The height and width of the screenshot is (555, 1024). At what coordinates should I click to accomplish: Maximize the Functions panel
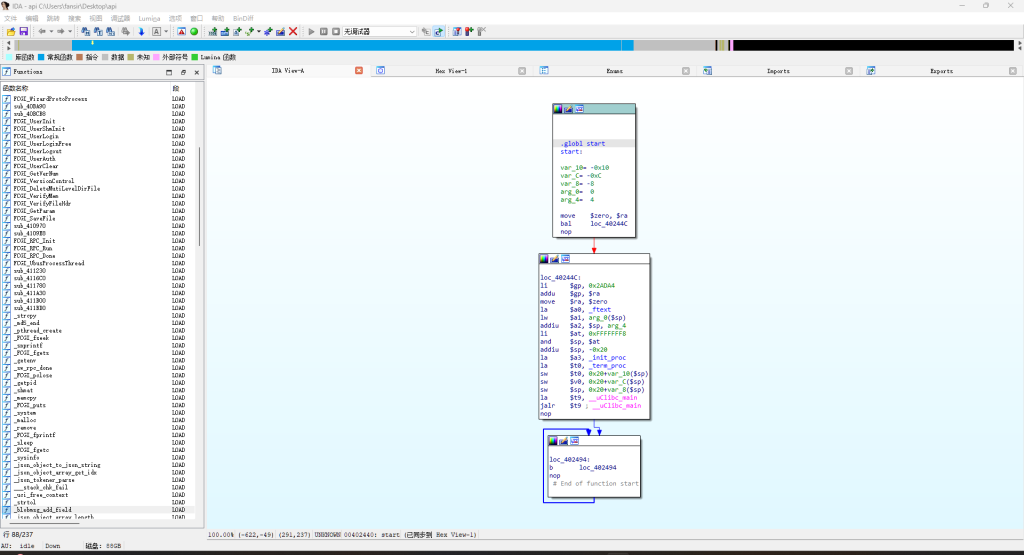(169, 72)
